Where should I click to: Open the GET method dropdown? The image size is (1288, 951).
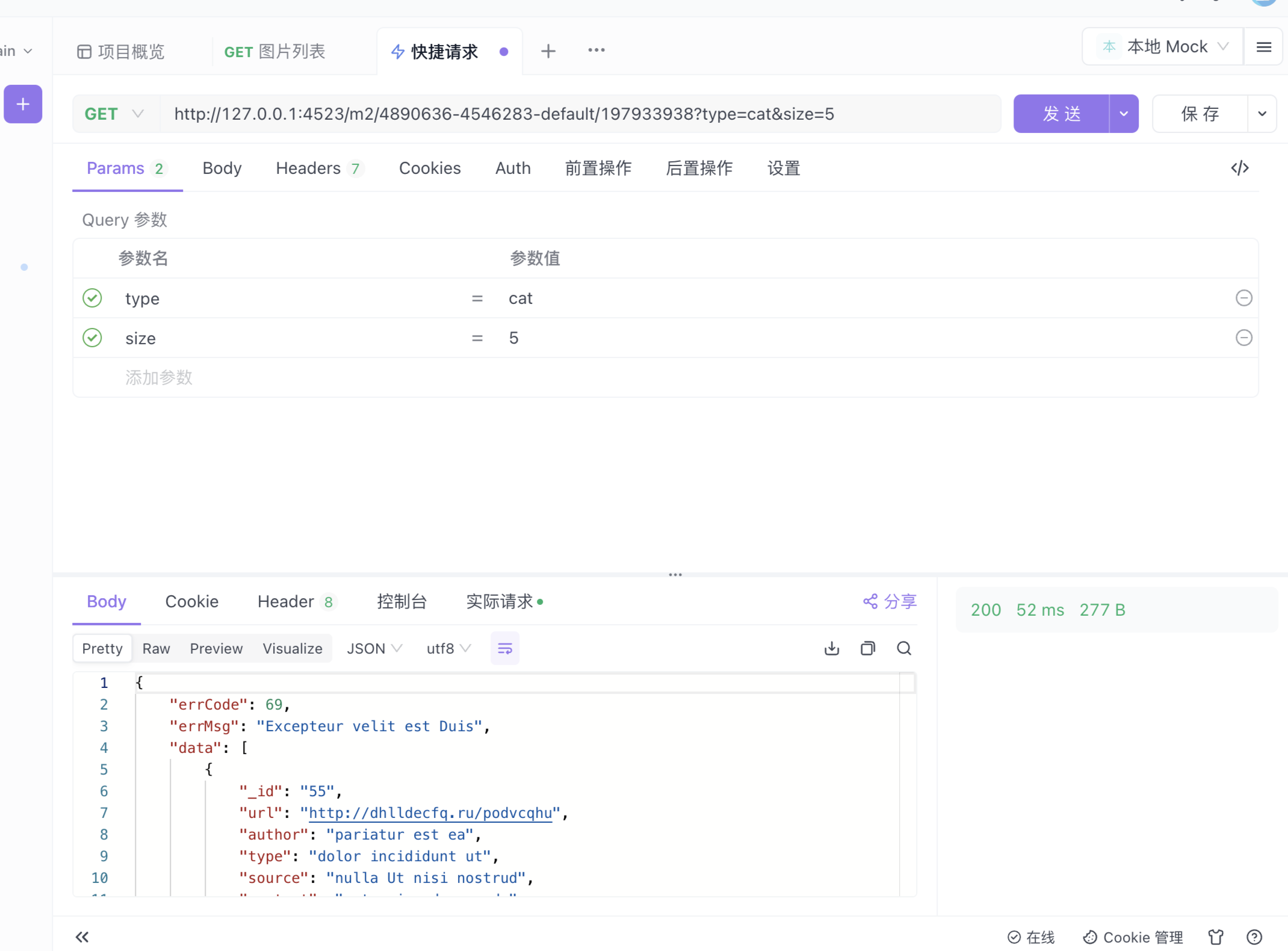coord(115,114)
